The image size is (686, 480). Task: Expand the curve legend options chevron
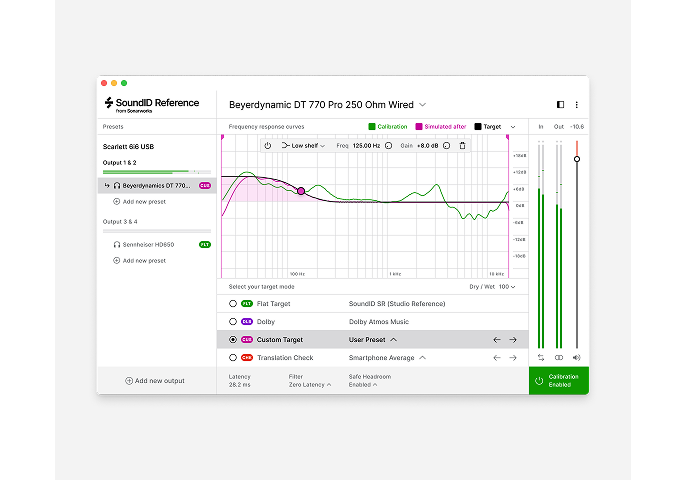[513, 127]
